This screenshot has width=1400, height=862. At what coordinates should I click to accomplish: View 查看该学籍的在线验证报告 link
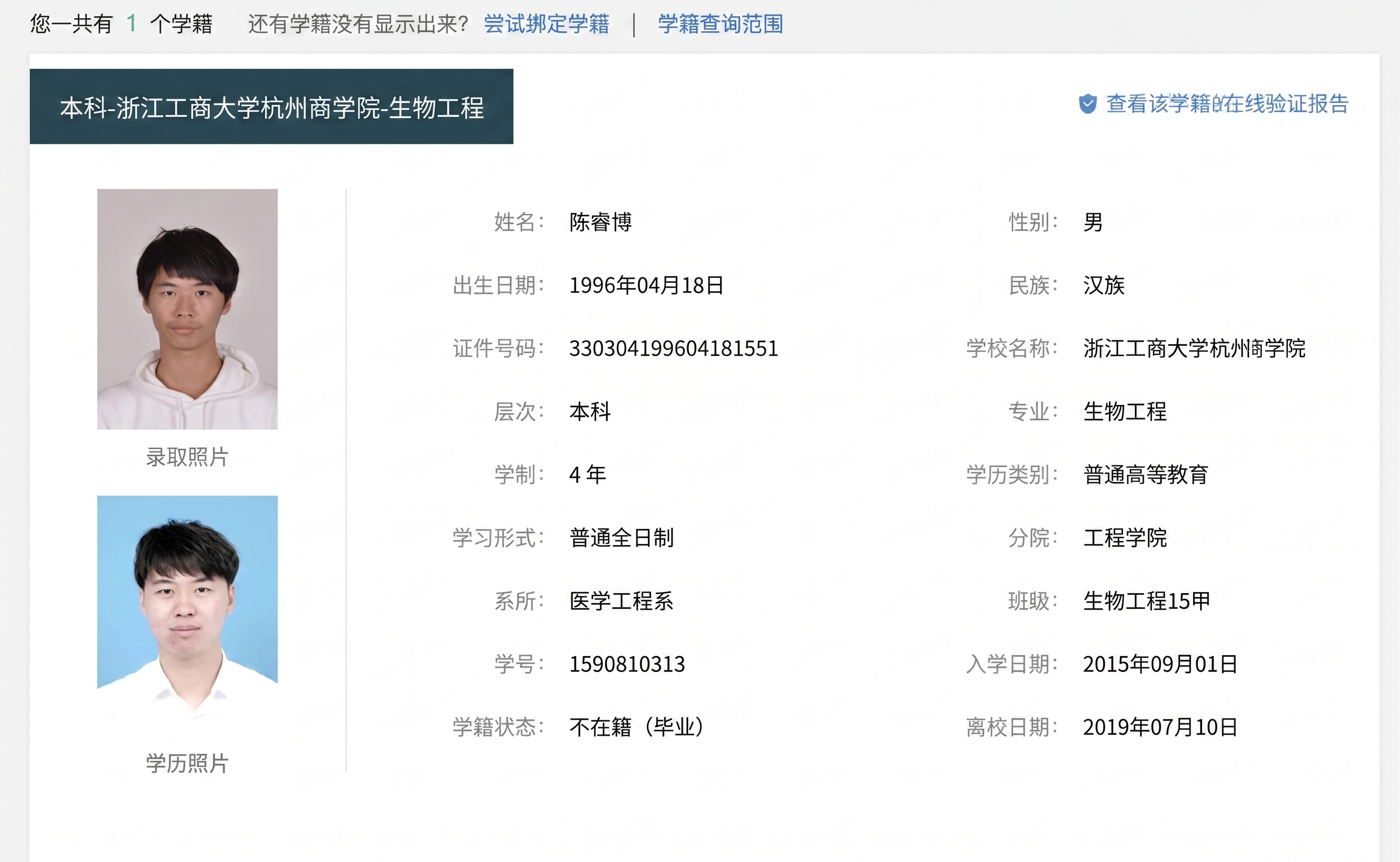(x=1227, y=104)
